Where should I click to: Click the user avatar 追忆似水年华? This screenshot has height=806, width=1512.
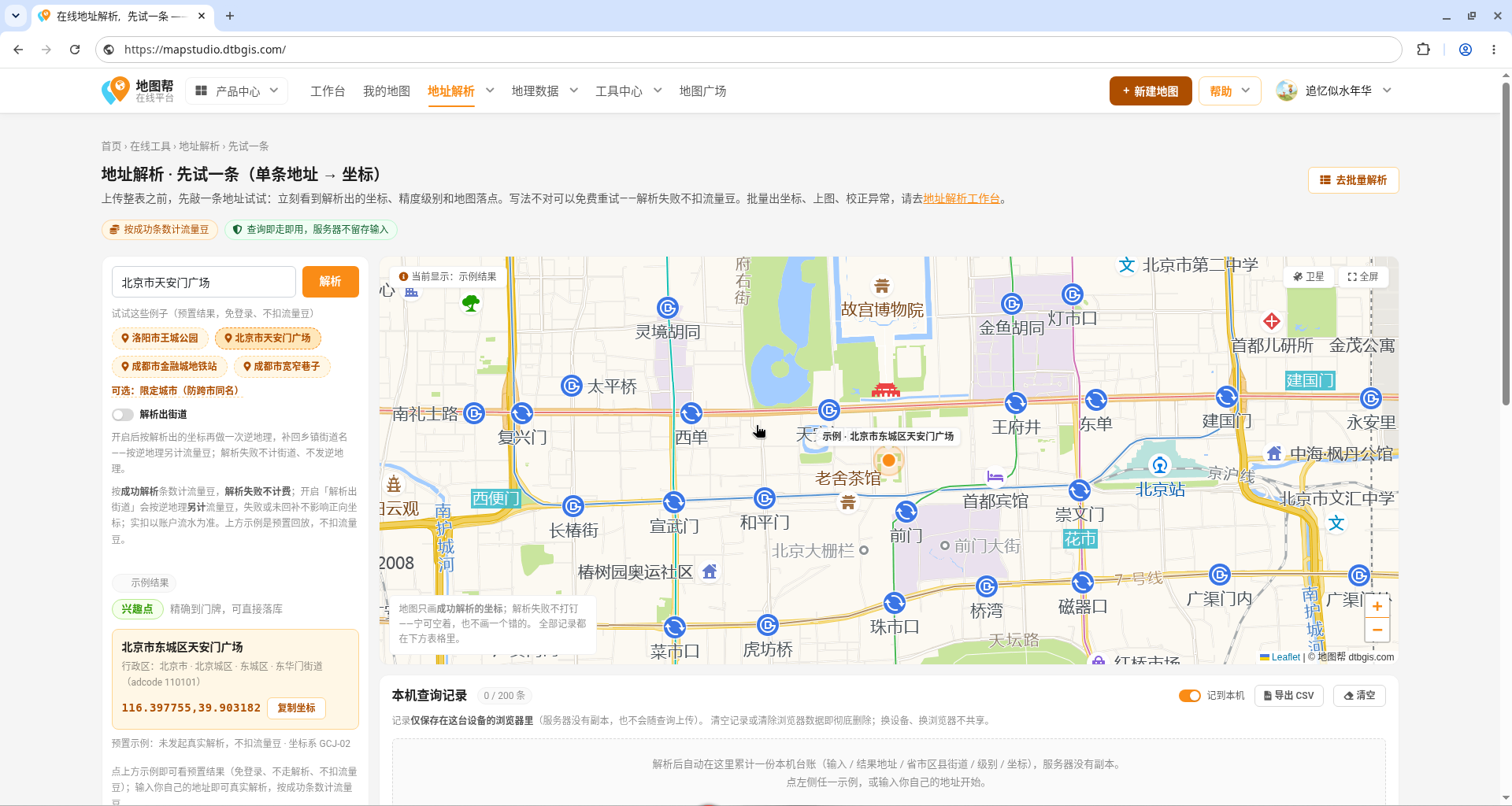pyautogui.click(x=1287, y=91)
